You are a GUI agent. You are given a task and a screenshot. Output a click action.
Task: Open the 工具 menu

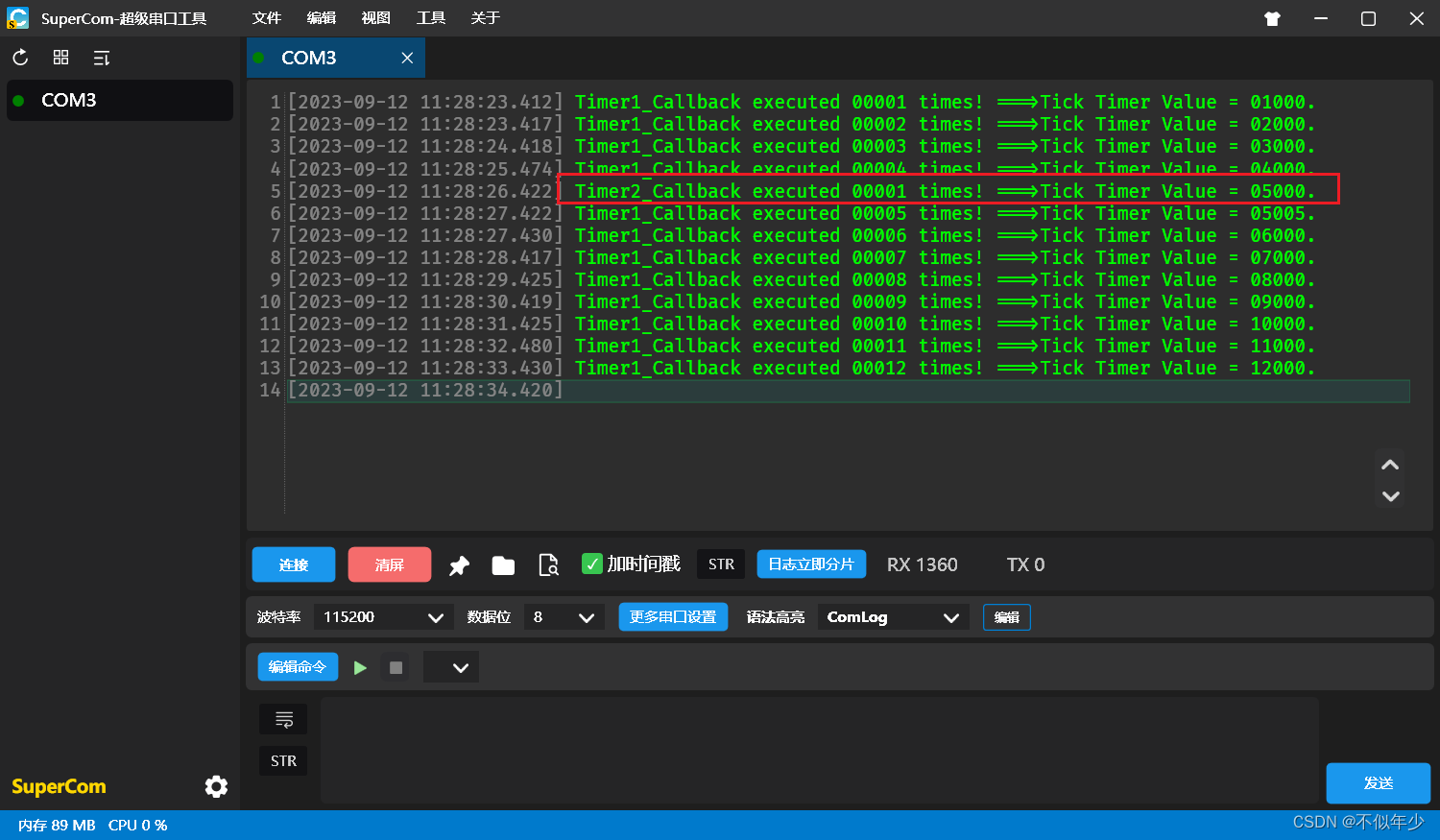click(x=431, y=17)
